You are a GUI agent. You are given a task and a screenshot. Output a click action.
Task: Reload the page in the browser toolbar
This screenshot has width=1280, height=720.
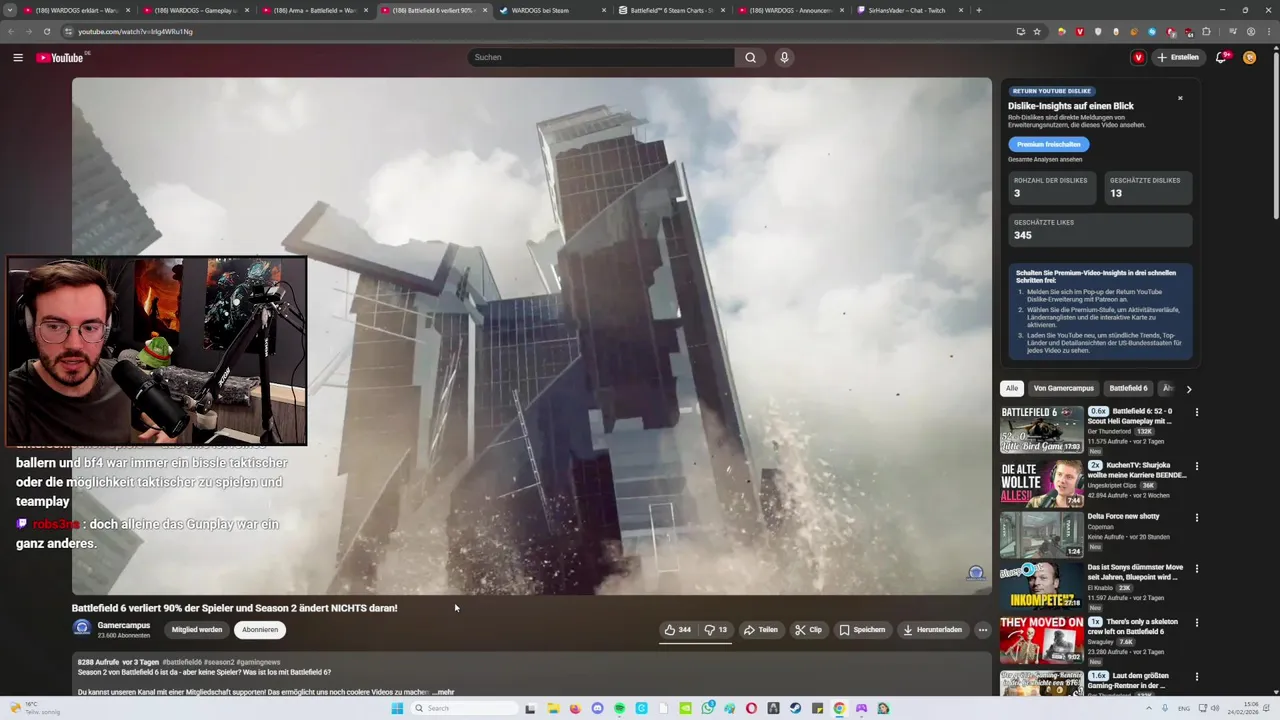coord(46,31)
